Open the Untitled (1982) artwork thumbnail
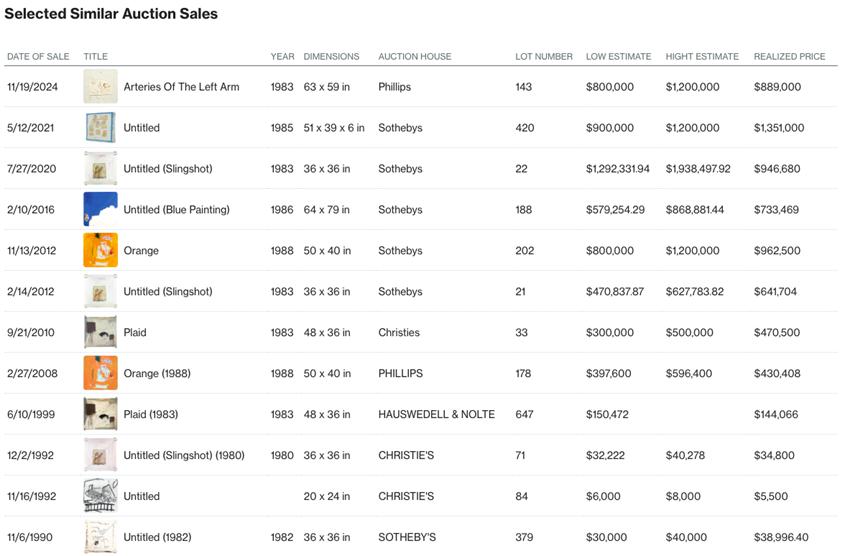Screen dimensions: 845x556 tap(100, 537)
